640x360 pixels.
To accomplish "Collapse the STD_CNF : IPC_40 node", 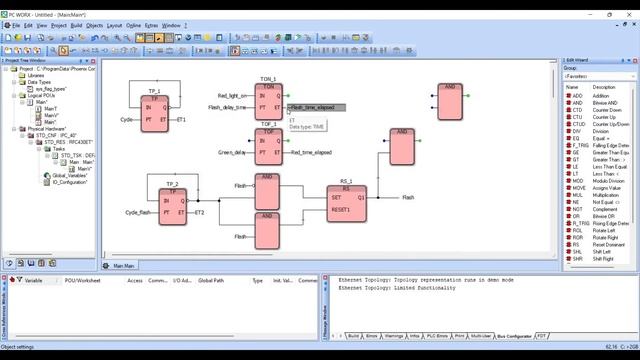I will 23,136.
